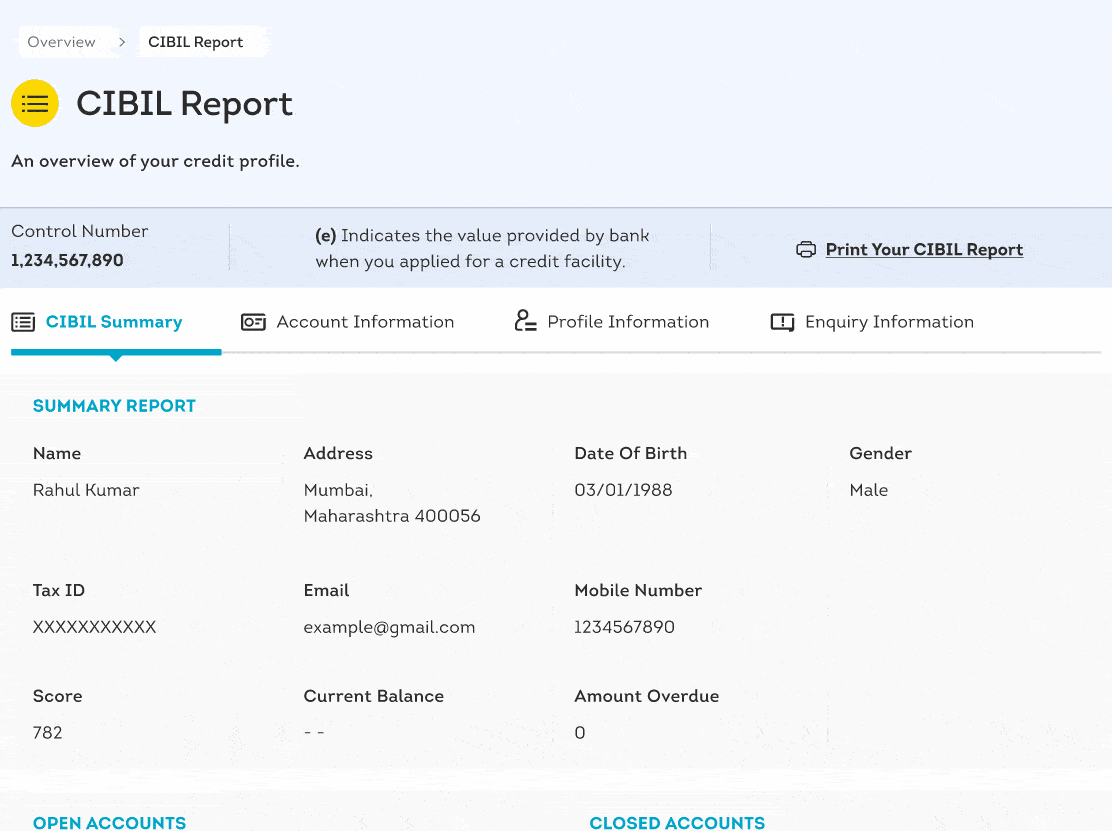Screen dimensions: 1112x831
Task: Click the masked Tax ID XXXXXXXXXX
Action: click(94, 627)
